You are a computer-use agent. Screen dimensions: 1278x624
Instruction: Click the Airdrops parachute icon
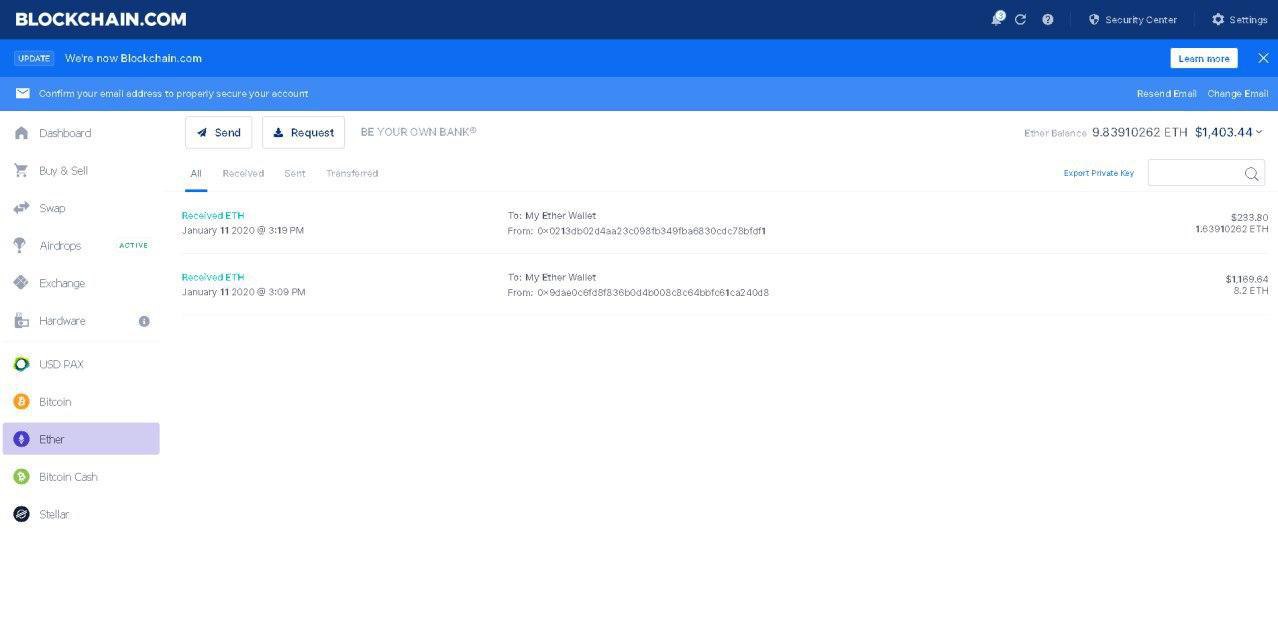pos(20,246)
